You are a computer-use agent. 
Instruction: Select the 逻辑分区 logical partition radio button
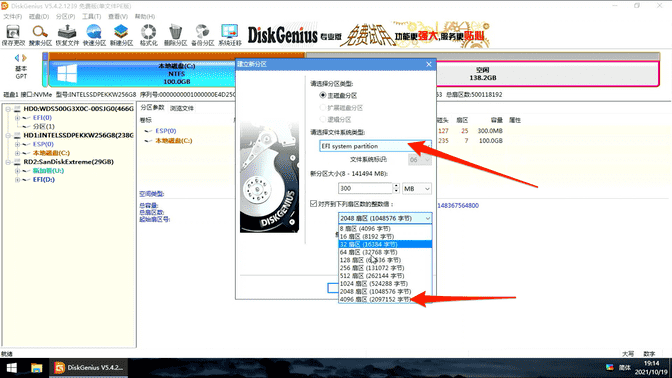323,119
